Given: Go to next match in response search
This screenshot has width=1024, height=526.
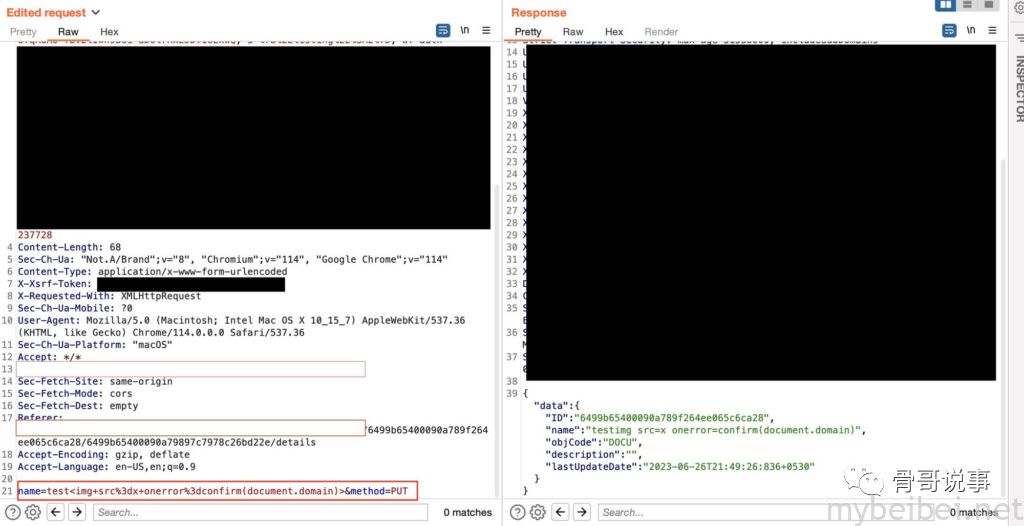Looking at the screenshot, I should click(582, 512).
